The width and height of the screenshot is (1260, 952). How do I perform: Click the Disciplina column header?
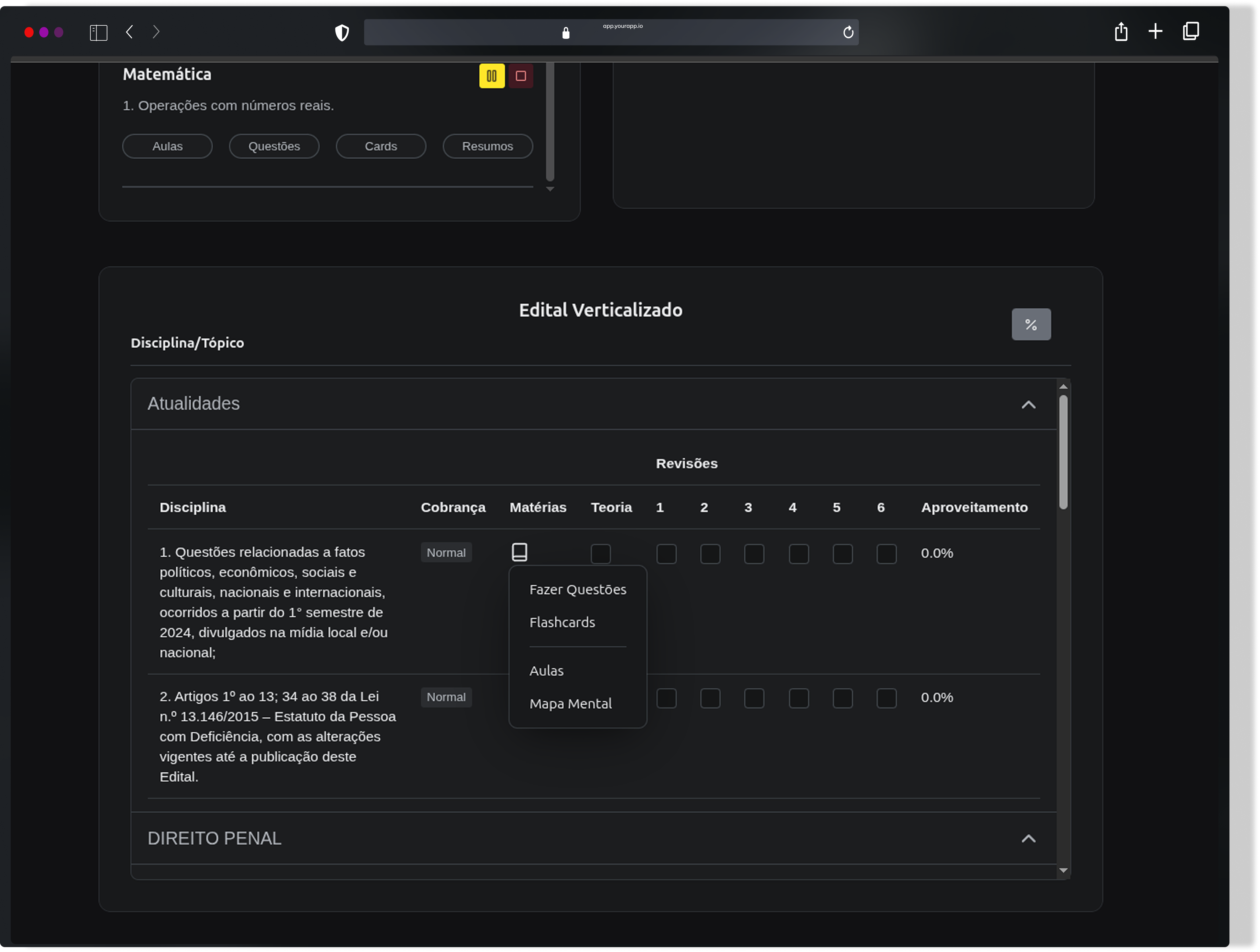(x=192, y=507)
